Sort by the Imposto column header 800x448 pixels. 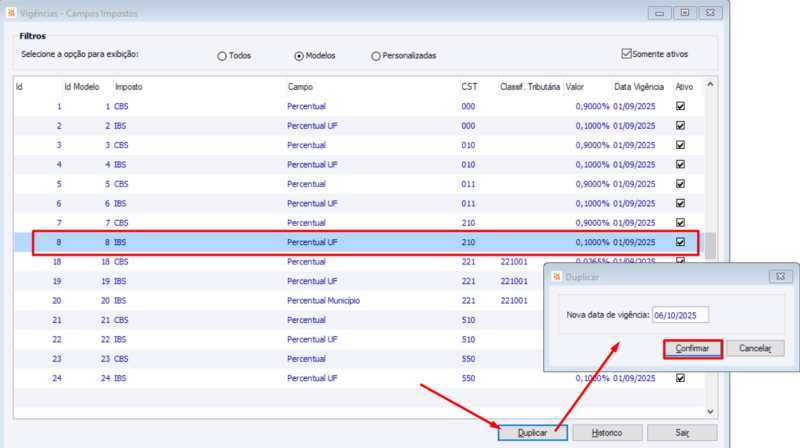(199, 87)
